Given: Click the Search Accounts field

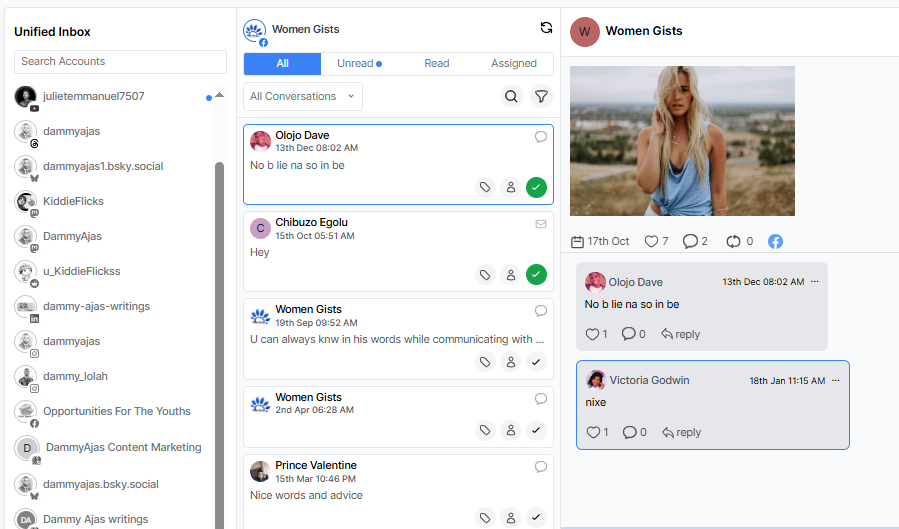Looking at the screenshot, I should 120,62.
